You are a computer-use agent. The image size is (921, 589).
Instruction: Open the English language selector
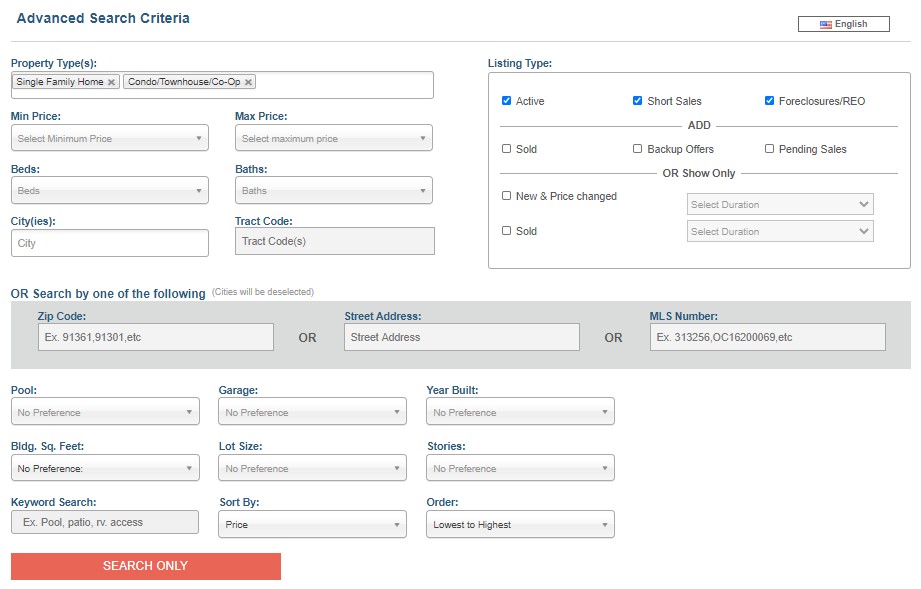click(x=843, y=24)
